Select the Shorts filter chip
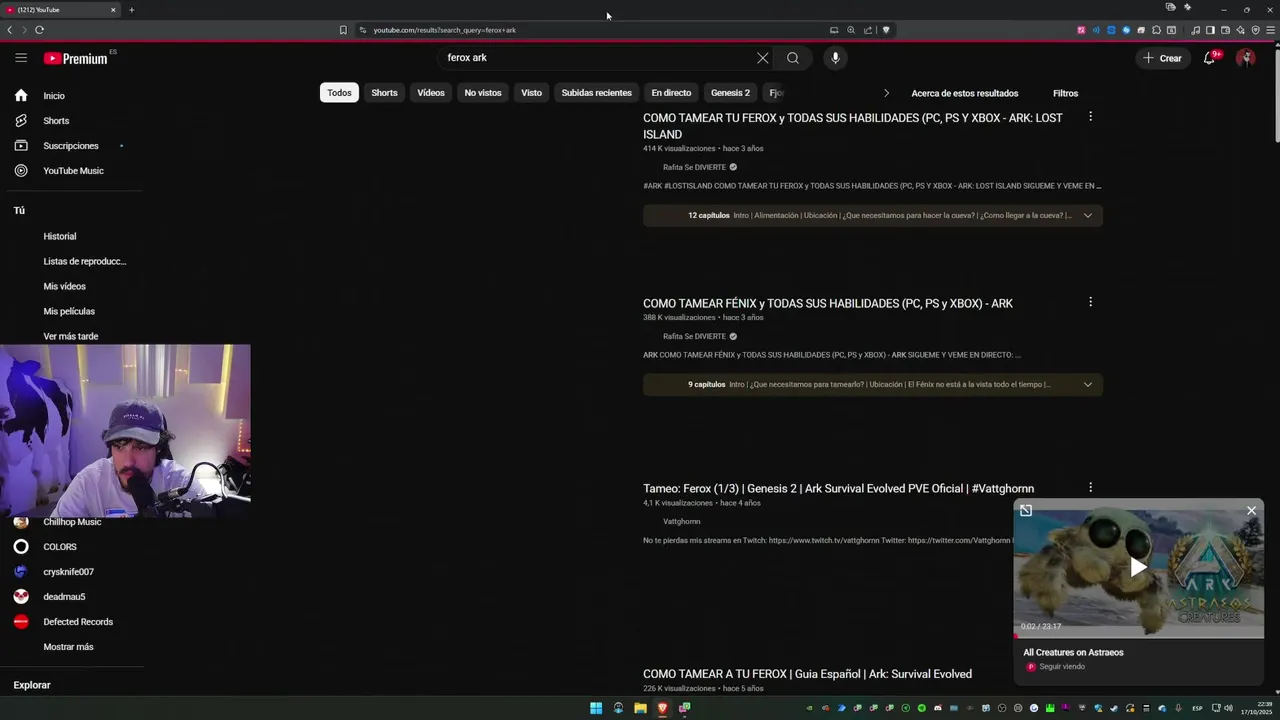1280x720 pixels. pos(384,93)
